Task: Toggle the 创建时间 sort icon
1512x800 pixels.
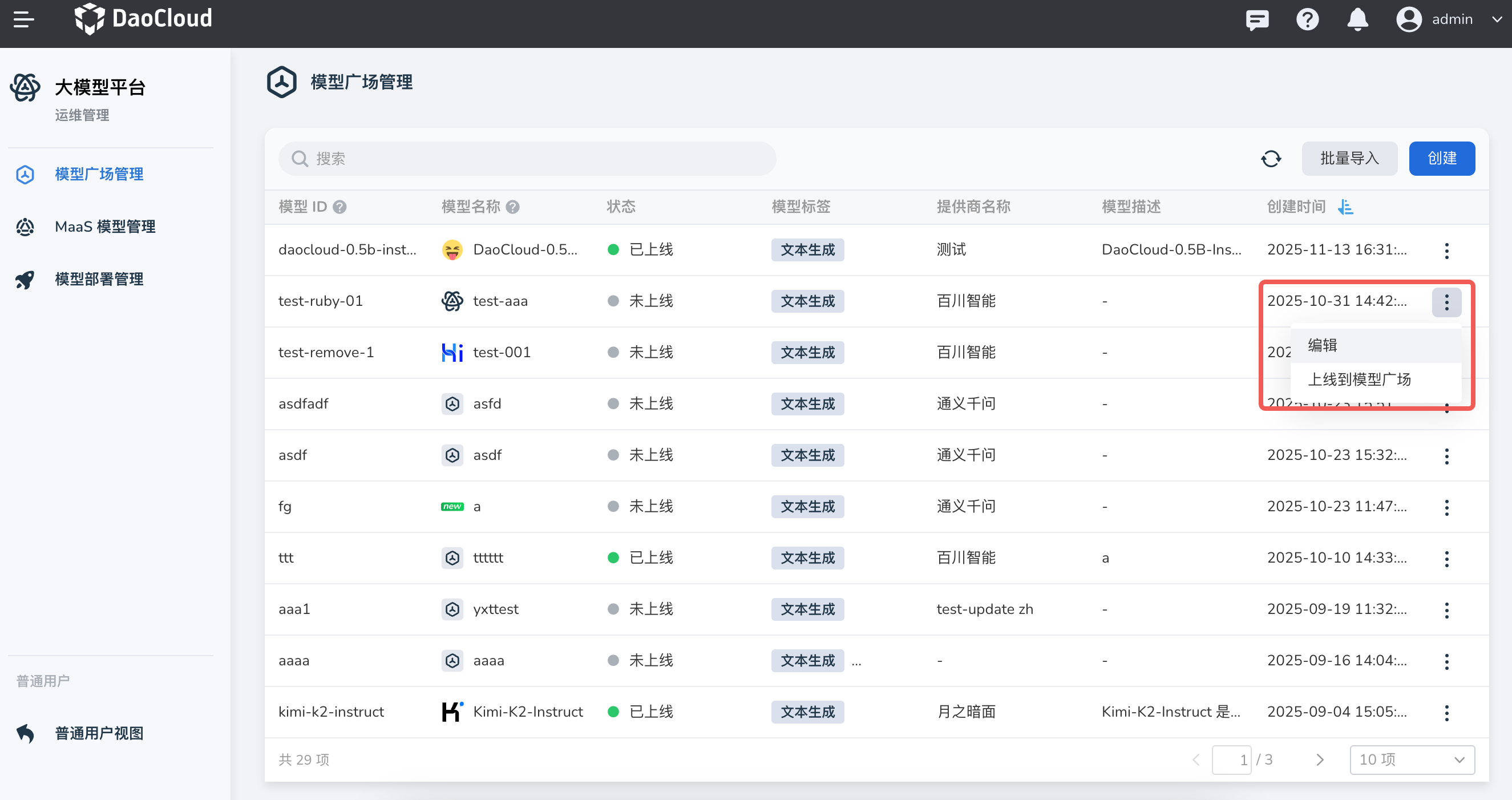Action: tap(1346, 207)
